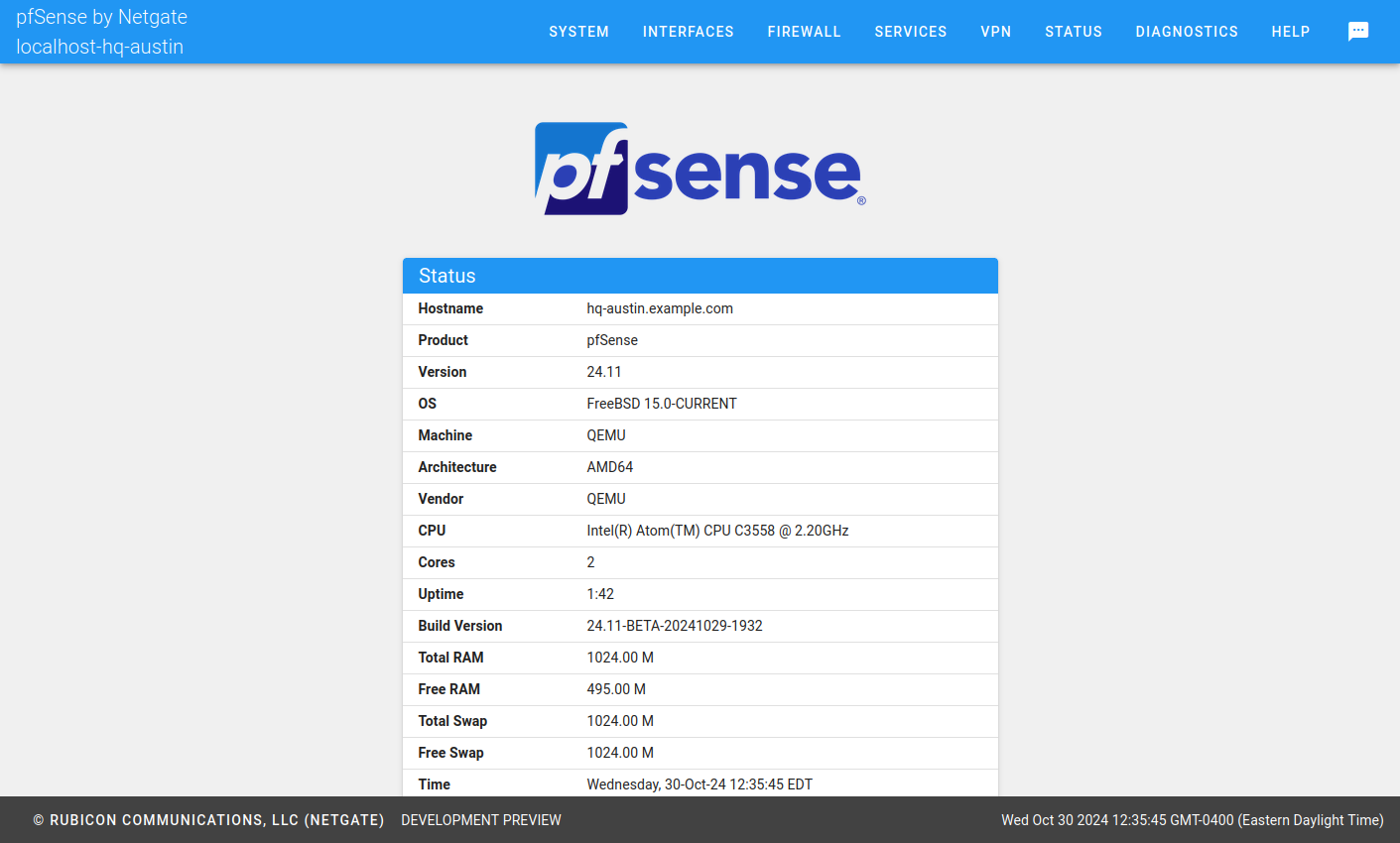
Task: Click the Development Preview footer label
Action: [480, 820]
